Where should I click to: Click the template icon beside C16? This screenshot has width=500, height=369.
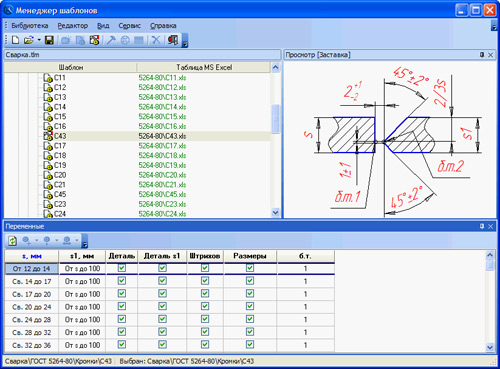tap(48, 127)
